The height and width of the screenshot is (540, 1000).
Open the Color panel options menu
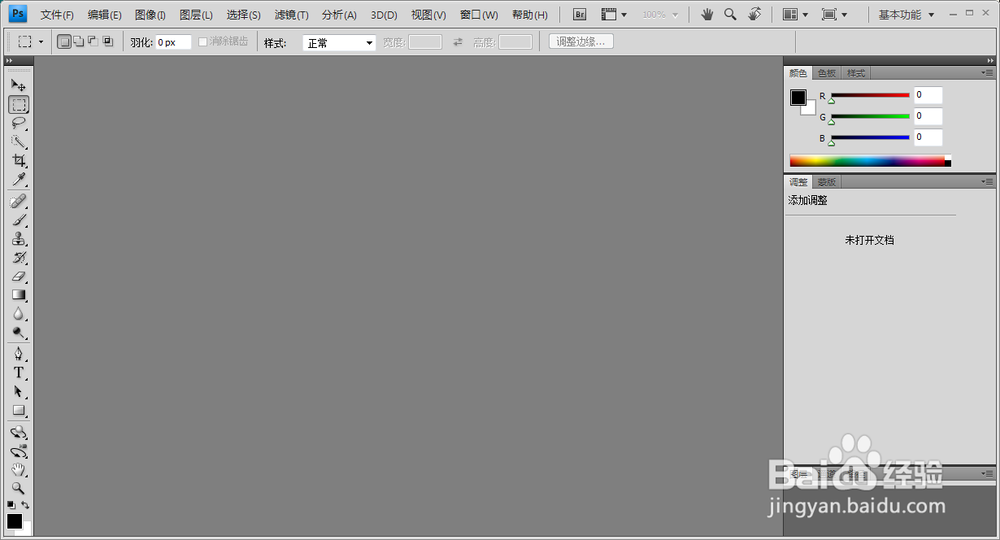coord(987,73)
